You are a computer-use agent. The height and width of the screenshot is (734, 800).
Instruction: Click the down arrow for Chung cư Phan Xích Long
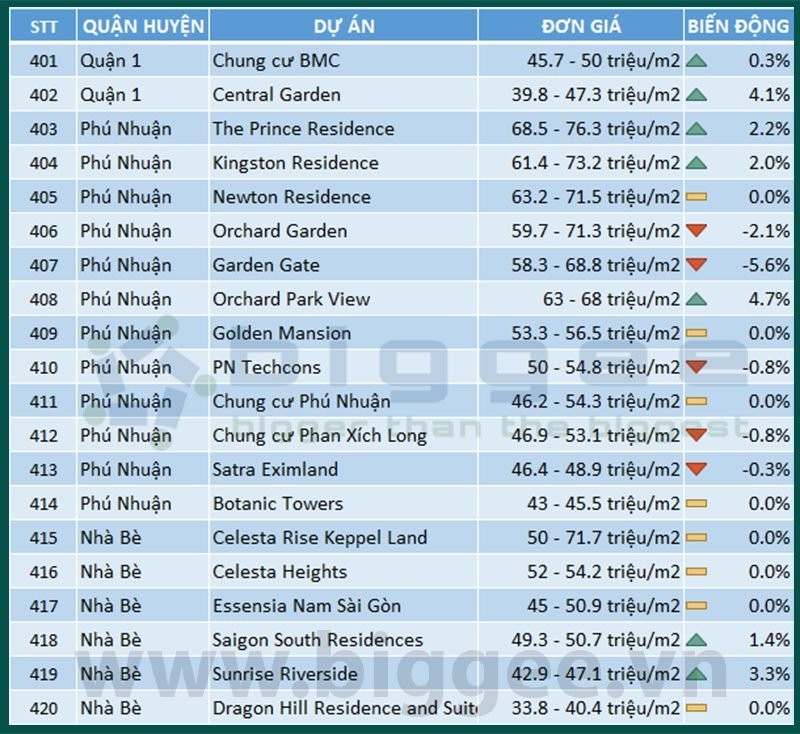coord(696,435)
